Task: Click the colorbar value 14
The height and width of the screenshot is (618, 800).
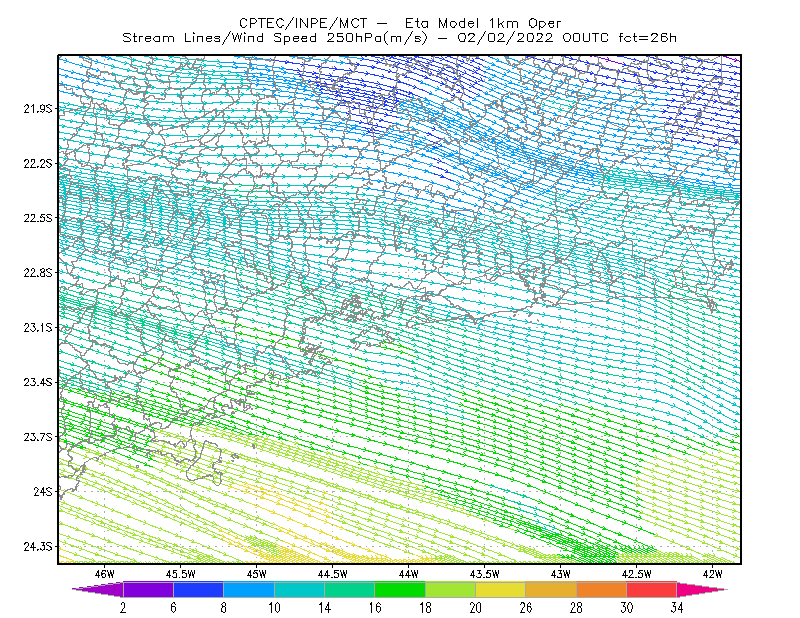Action: pos(324,608)
